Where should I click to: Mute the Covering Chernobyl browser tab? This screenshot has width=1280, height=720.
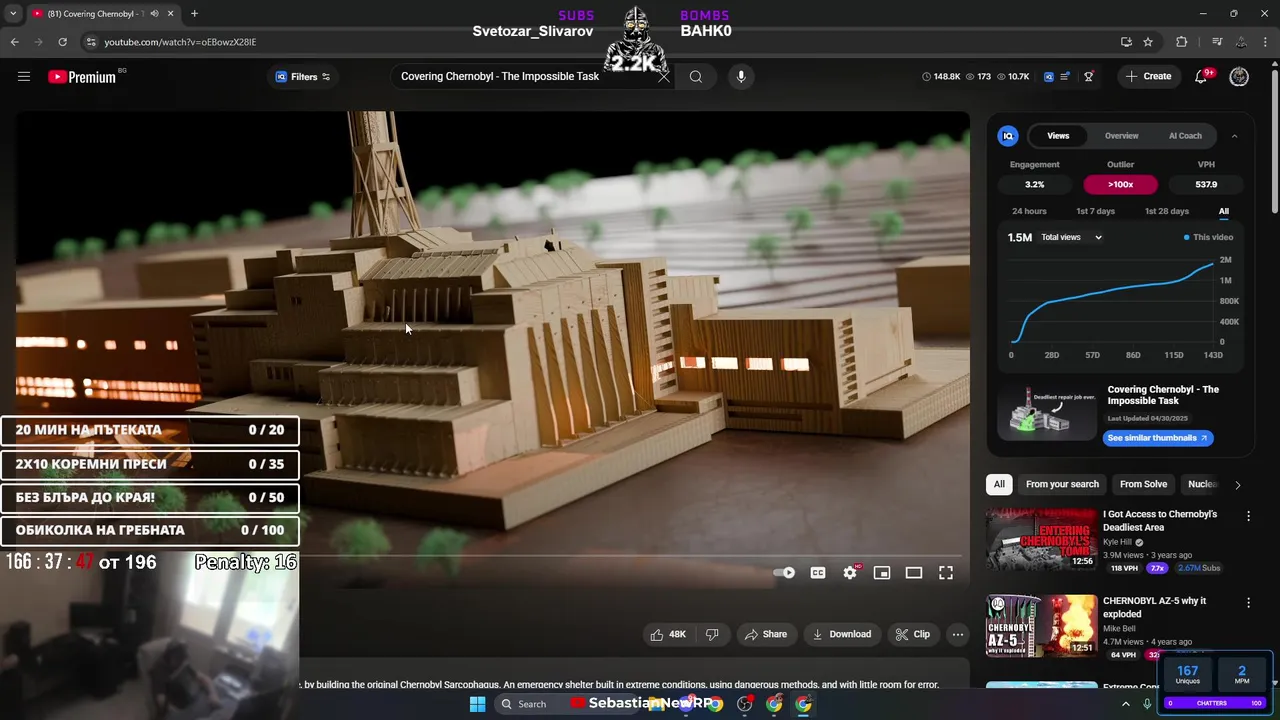(x=154, y=14)
